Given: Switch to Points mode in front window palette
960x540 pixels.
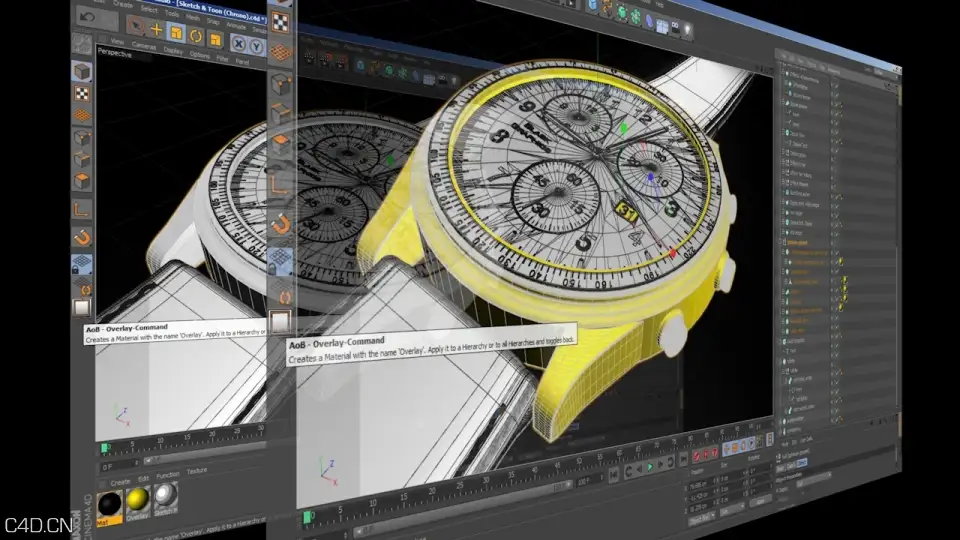Looking at the screenshot, I should coord(280,84).
